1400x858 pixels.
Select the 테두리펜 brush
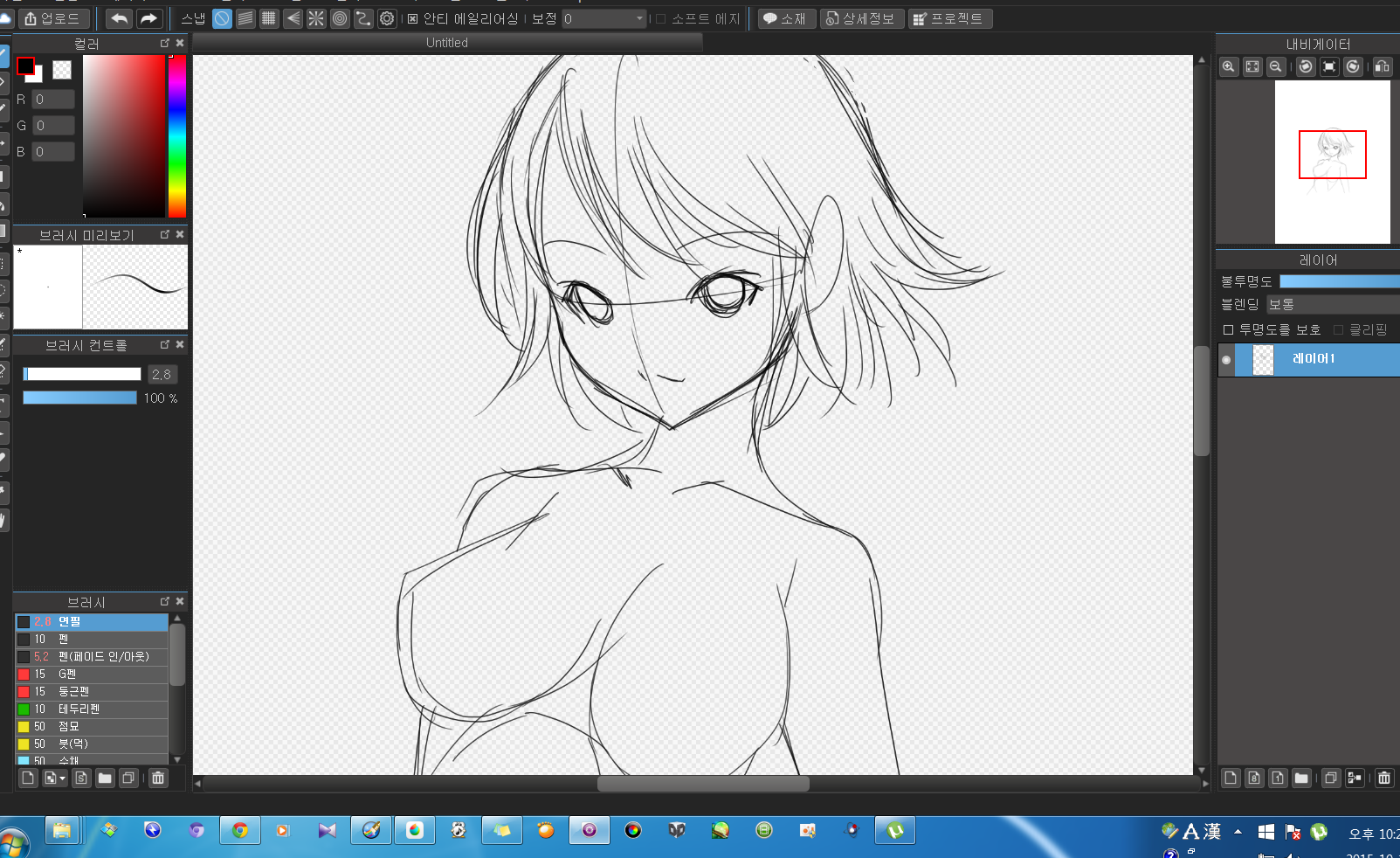point(92,709)
